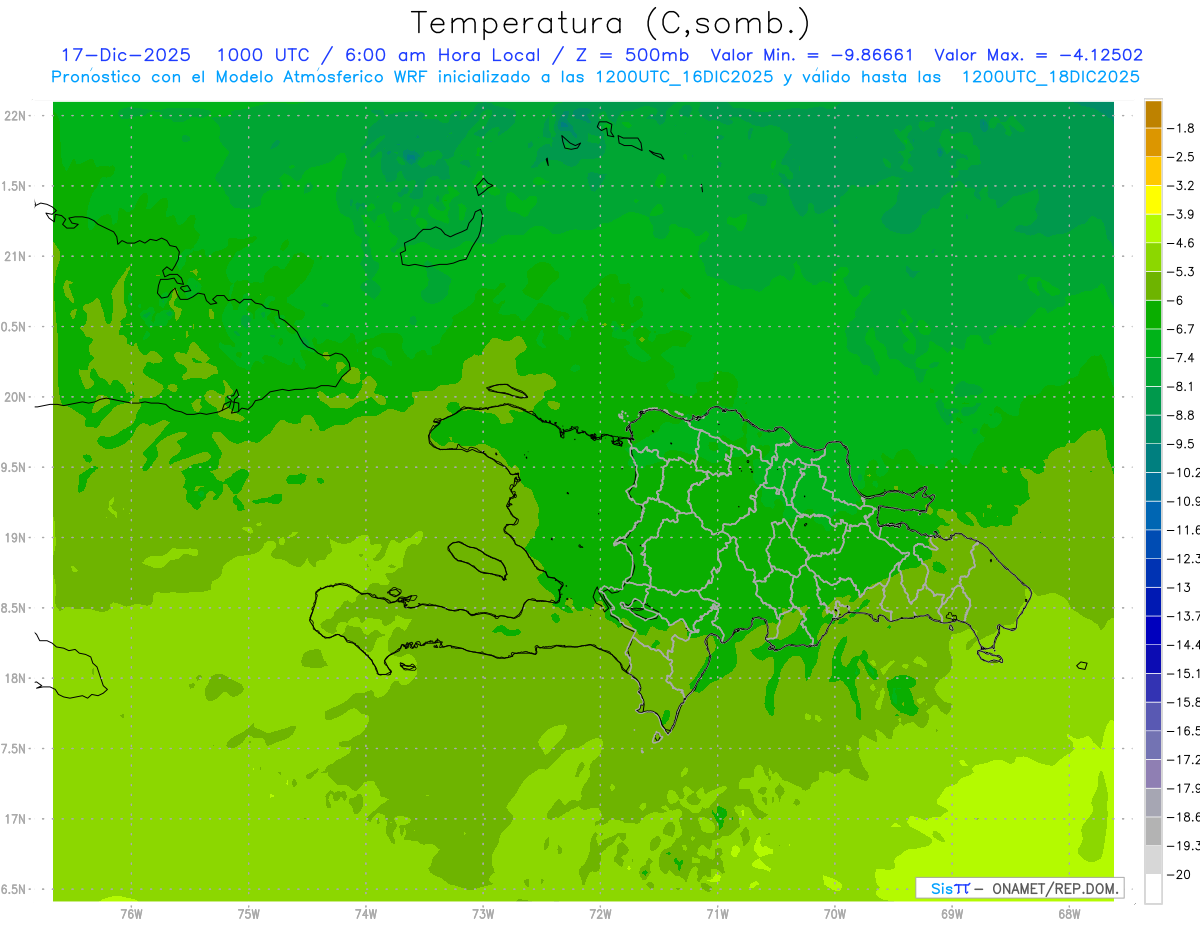This screenshot has height=927, width=1200.
Task: Click the '6.5N' latitude label
Action: pos(13,889)
